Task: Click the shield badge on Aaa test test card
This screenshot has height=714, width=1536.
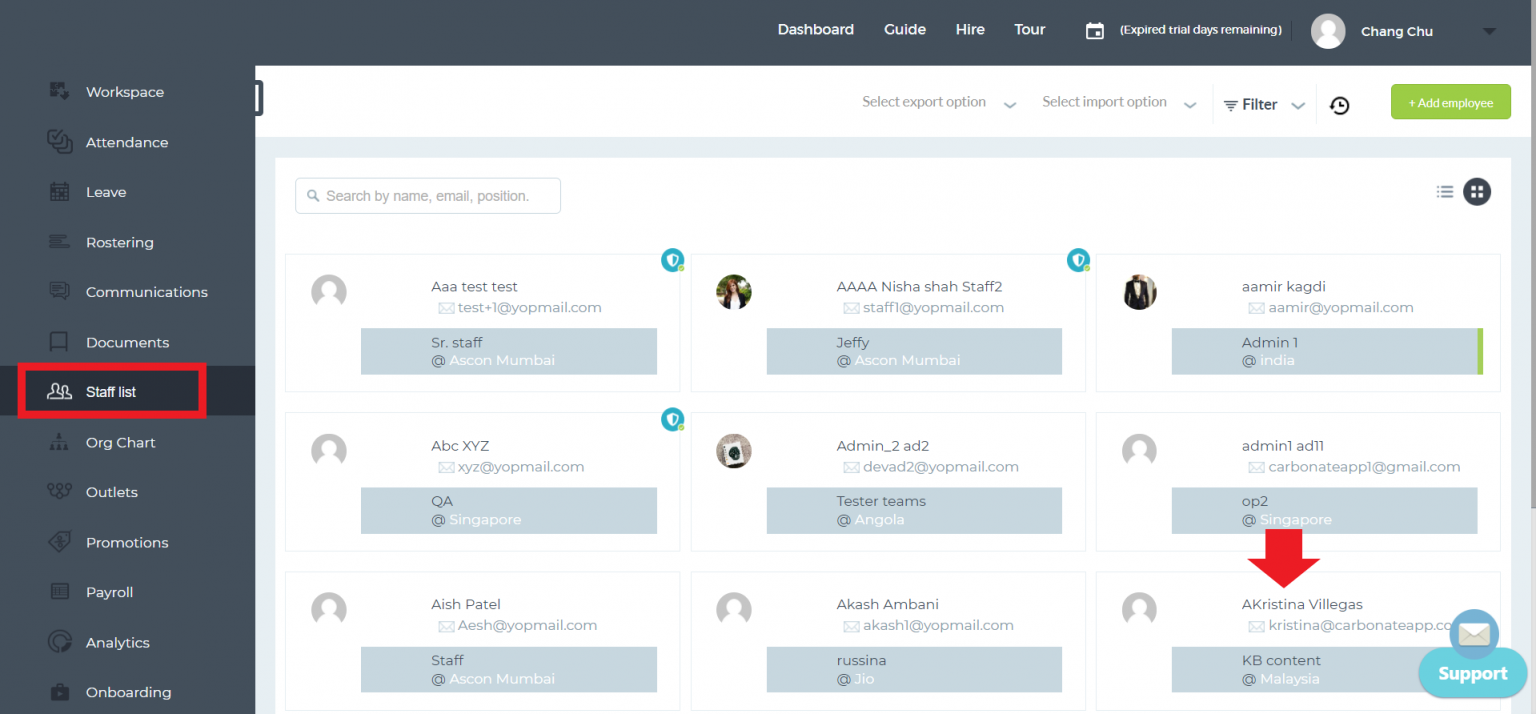Action: [673, 260]
